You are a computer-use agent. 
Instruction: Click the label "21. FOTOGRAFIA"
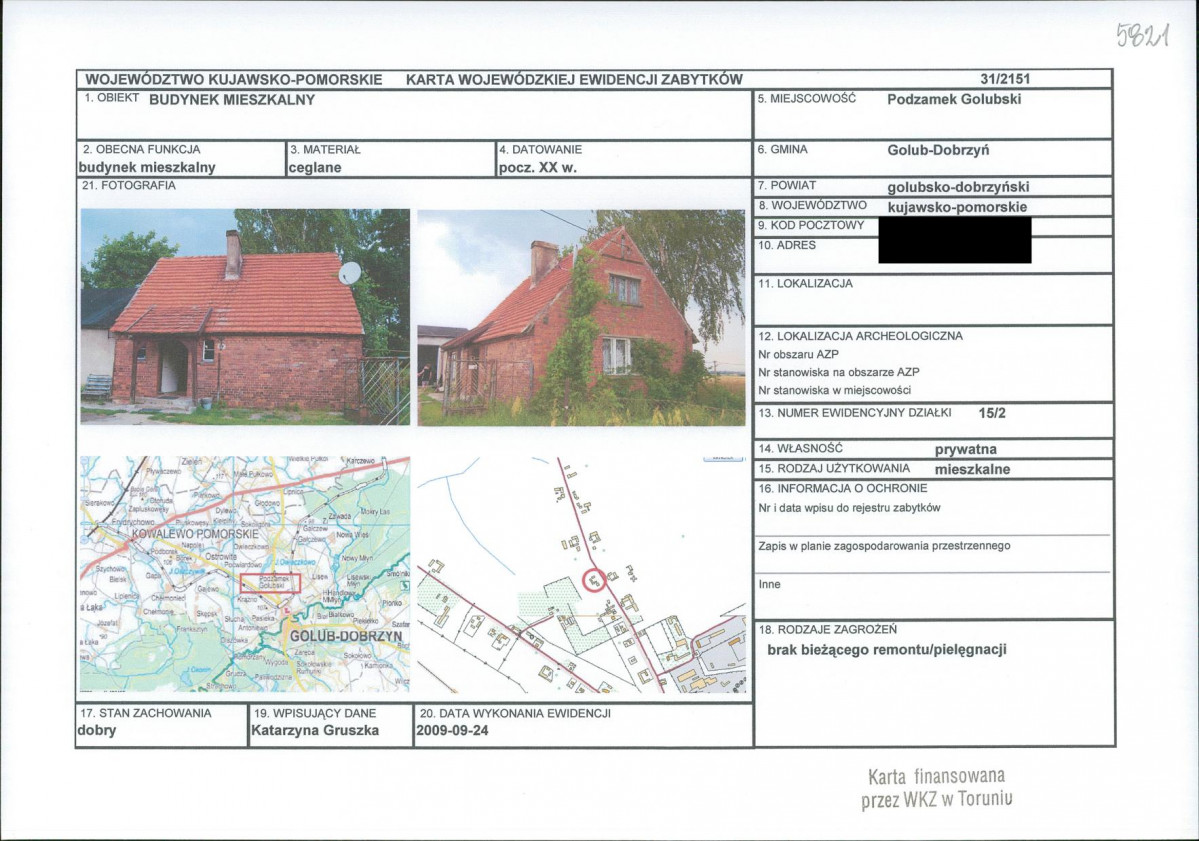coord(128,186)
